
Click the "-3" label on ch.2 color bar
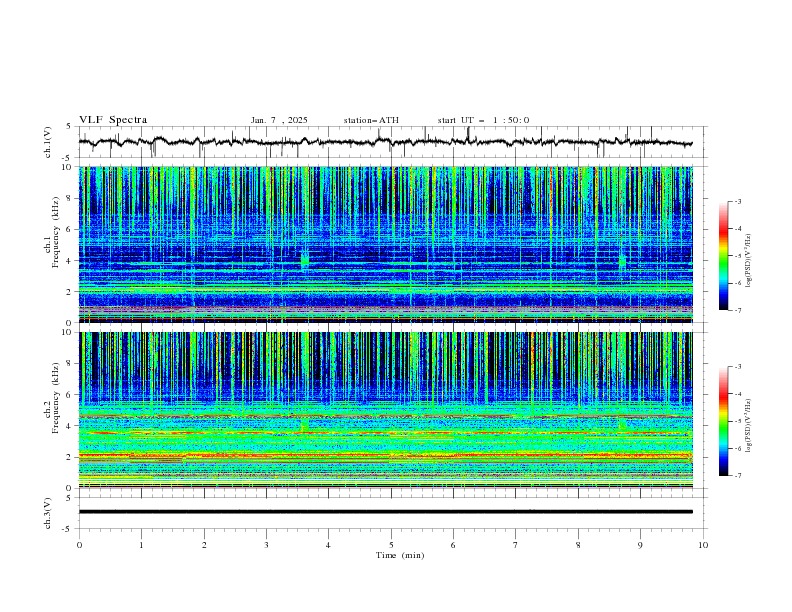point(737,367)
